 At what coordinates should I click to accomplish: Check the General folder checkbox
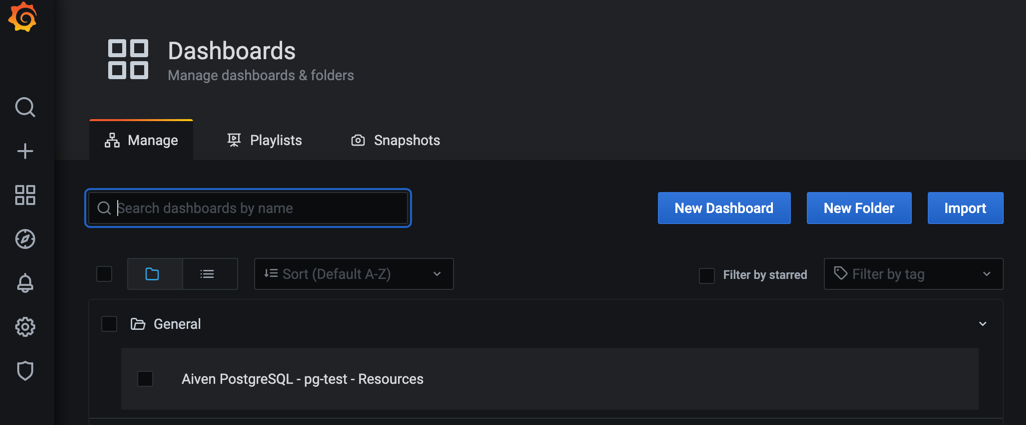(109, 324)
